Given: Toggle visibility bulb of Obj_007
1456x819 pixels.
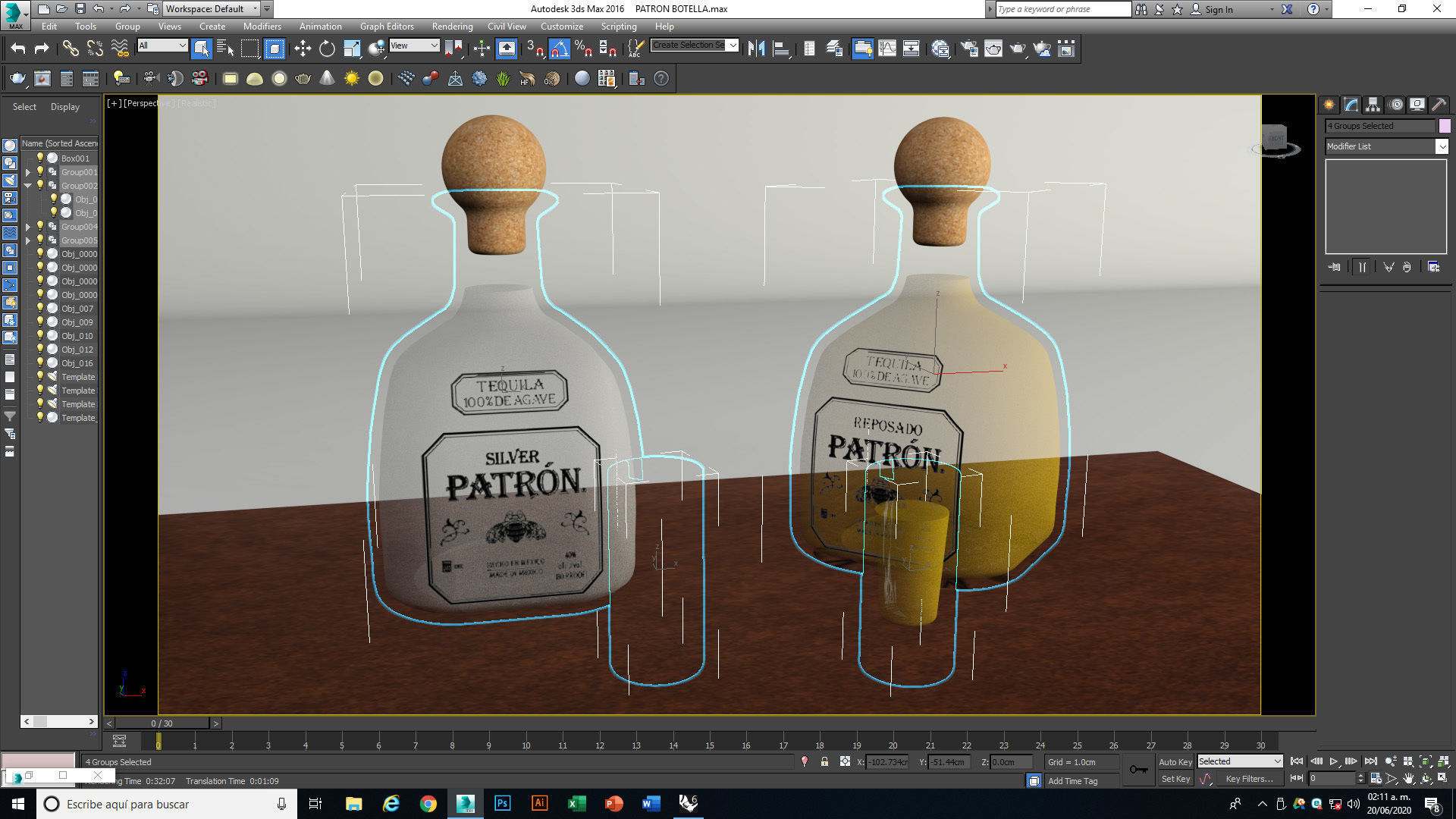Looking at the screenshot, I should [40, 308].
